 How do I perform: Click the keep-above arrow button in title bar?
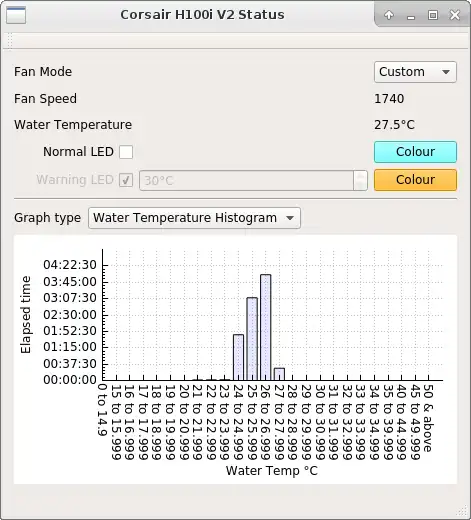[x=389, y=15]
